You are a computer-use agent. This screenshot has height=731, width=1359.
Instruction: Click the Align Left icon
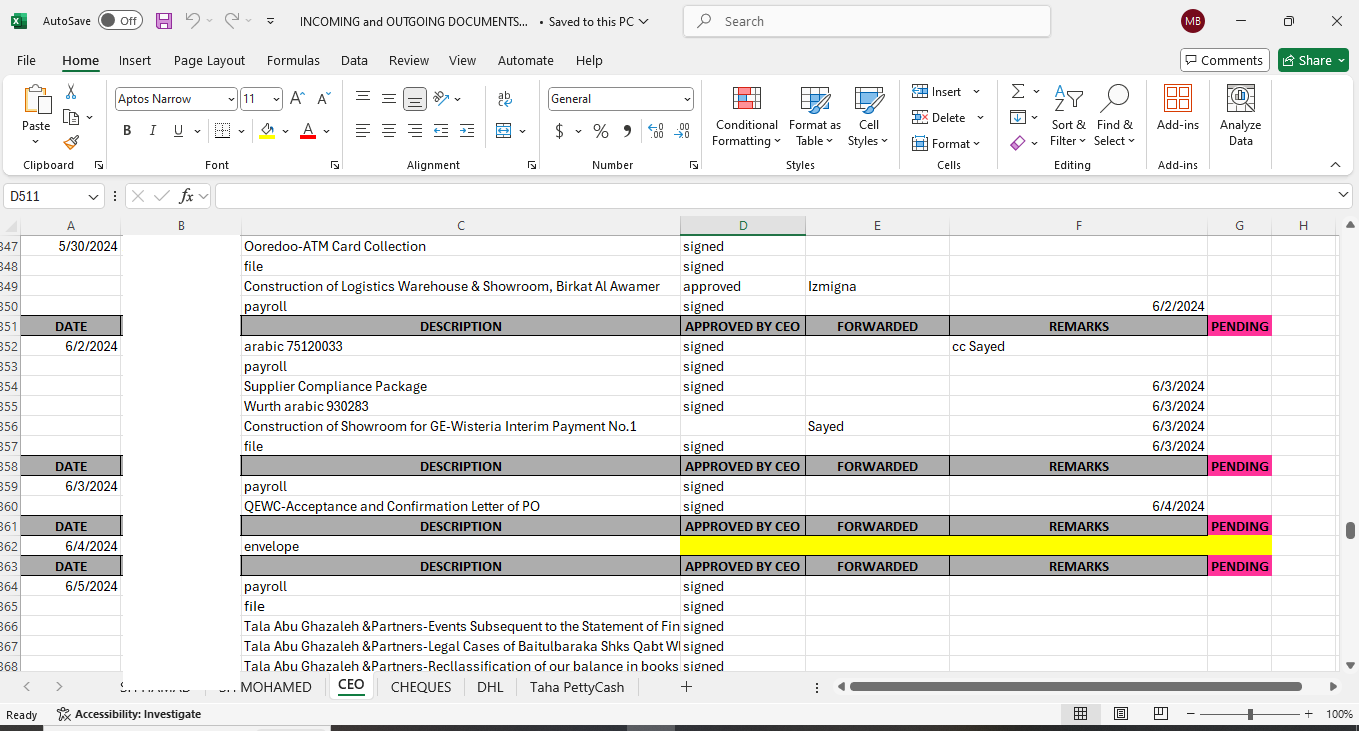[x=363, y=131]
